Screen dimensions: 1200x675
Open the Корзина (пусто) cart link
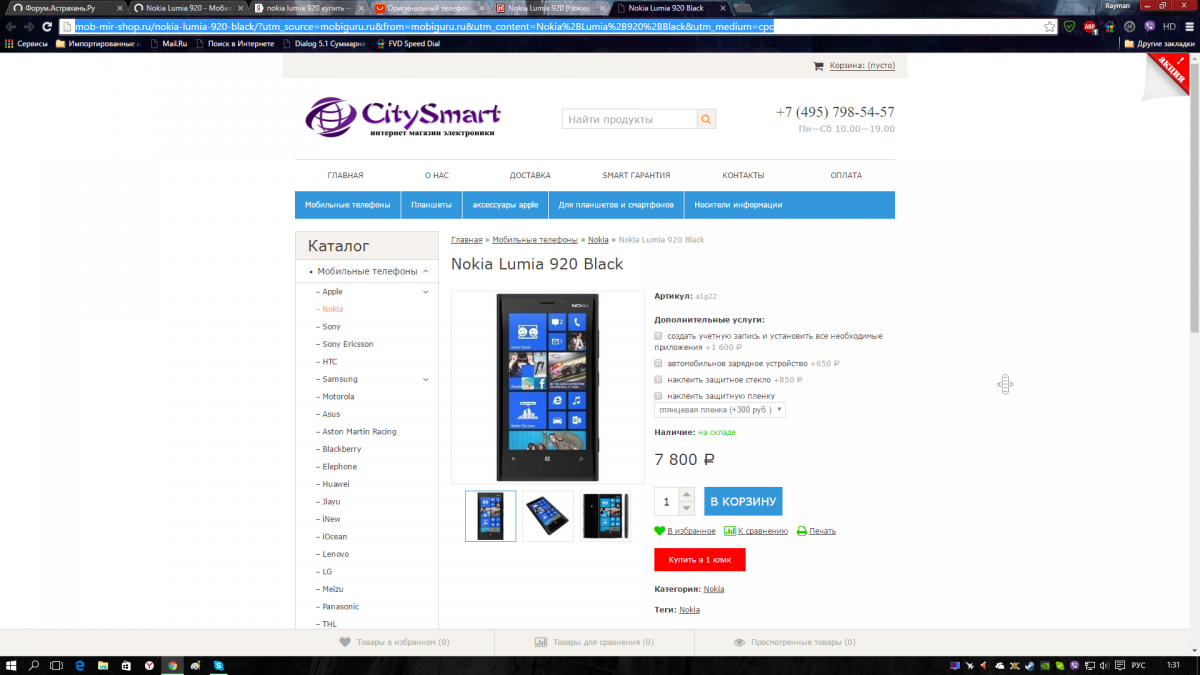coord(862,66)
